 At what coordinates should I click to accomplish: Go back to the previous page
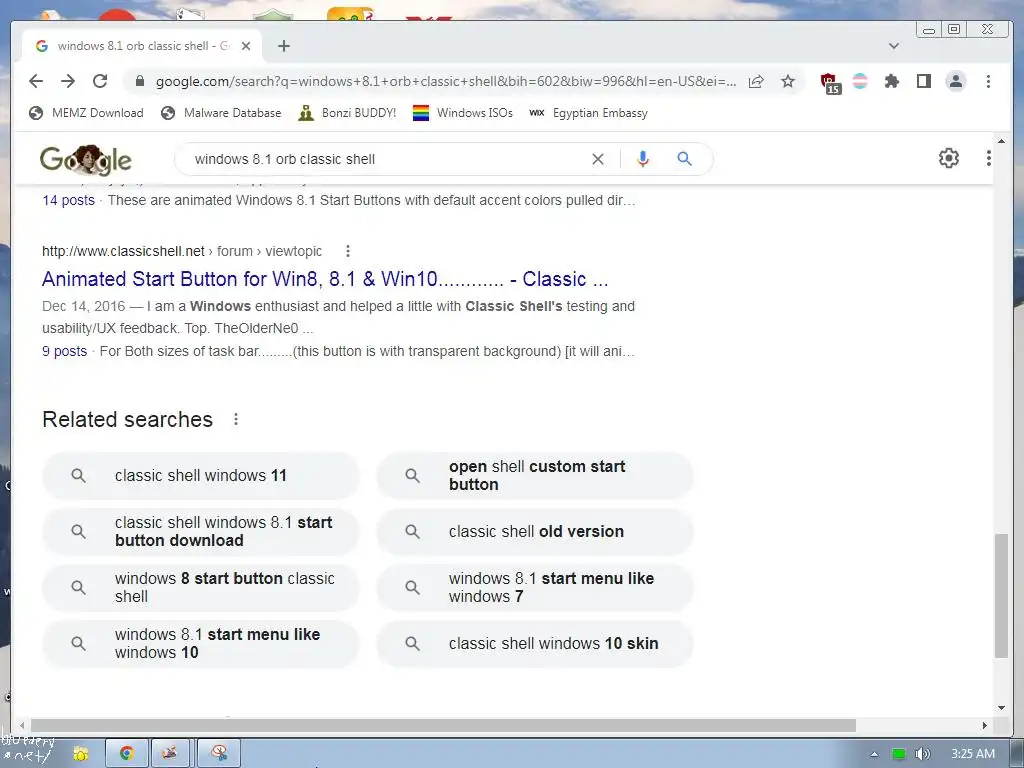pyautogui.click(x=36, y=81)
